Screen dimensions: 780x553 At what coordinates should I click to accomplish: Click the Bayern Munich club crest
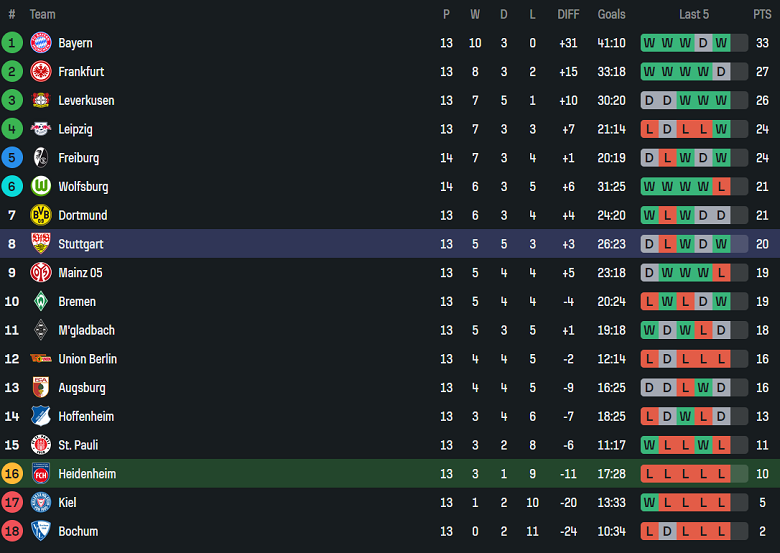40,43
